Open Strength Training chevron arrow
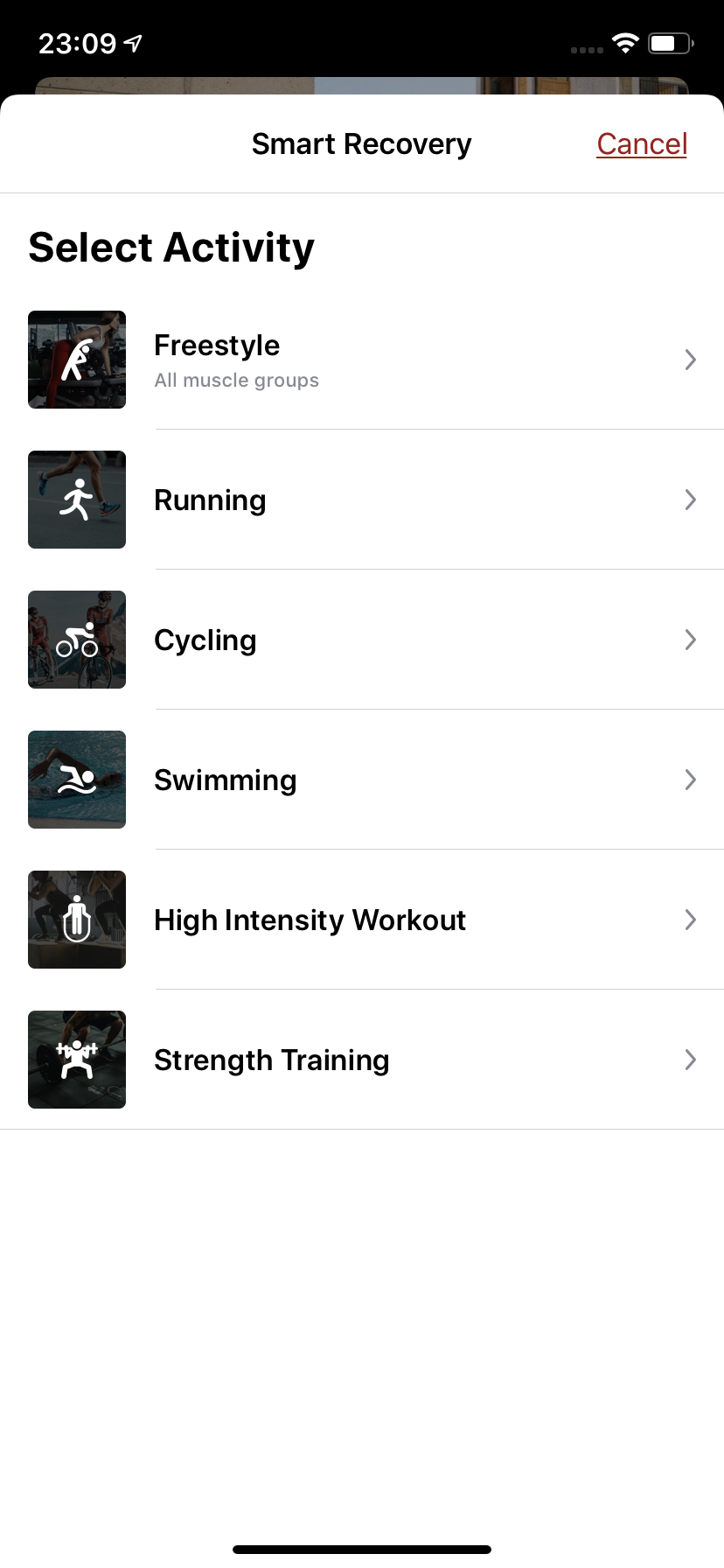The height and width of the screenshot is (1568, 724). (x=690, y=1060)
